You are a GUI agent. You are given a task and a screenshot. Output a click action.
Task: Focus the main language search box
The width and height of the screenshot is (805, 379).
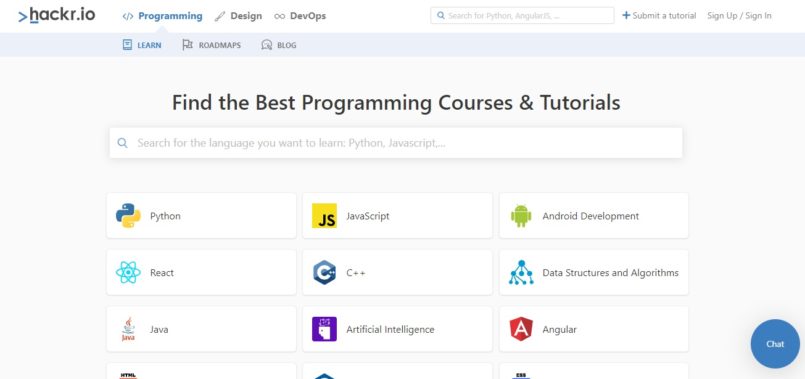click(x=396, y=143)
